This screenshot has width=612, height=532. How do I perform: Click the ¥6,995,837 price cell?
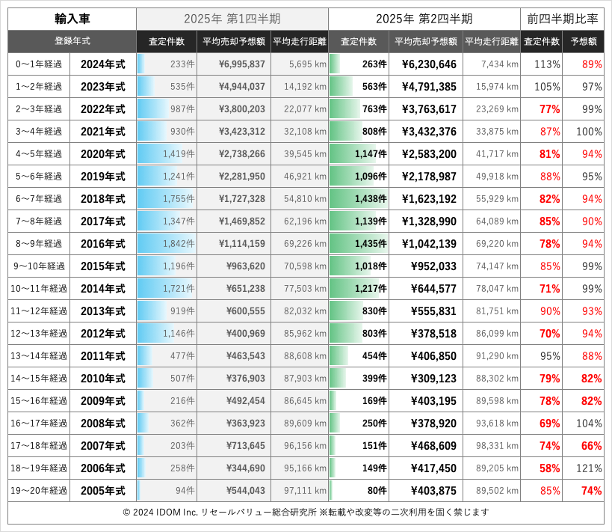[x=233, y=64]
